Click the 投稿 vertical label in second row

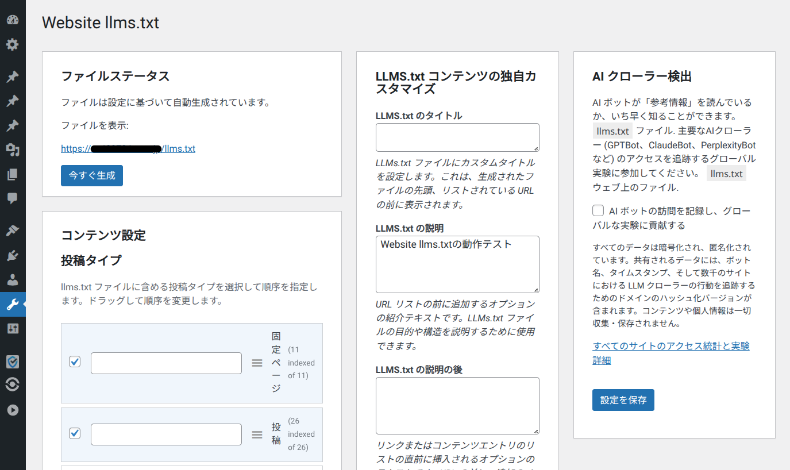click(276, 434)
